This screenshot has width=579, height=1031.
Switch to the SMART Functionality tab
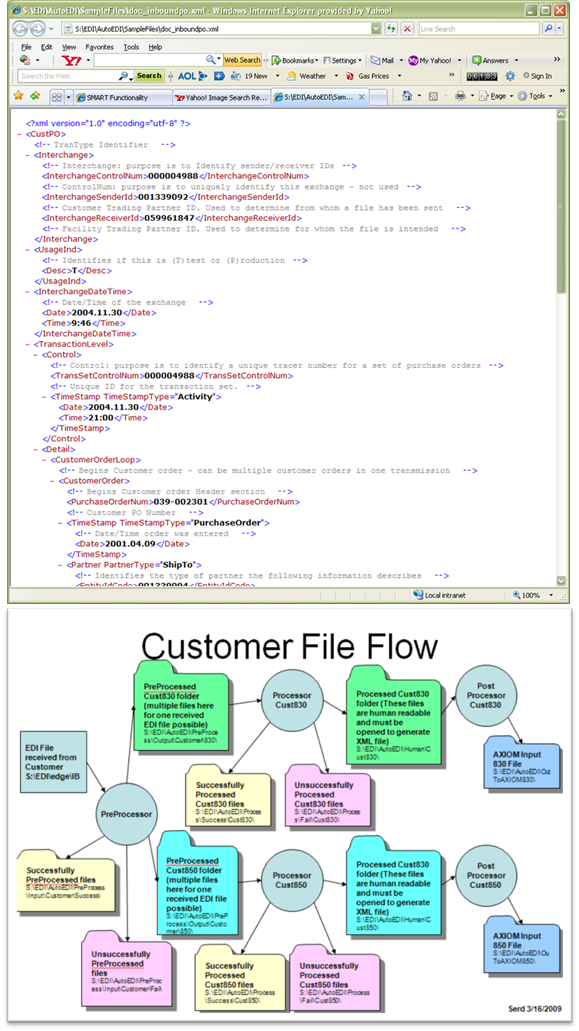(120, 97)
